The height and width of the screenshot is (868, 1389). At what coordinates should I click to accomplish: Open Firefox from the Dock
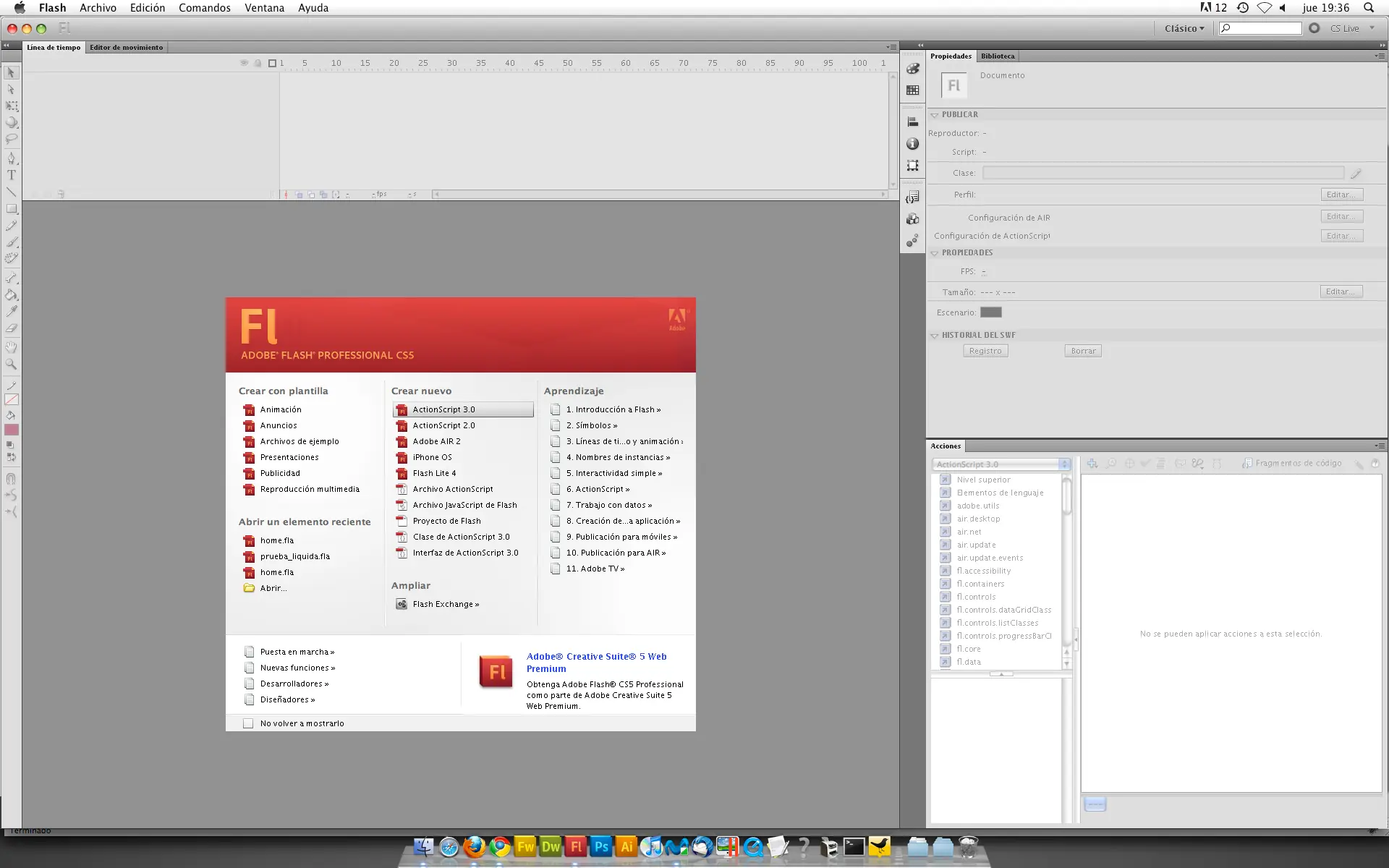(x=475, y=846)
